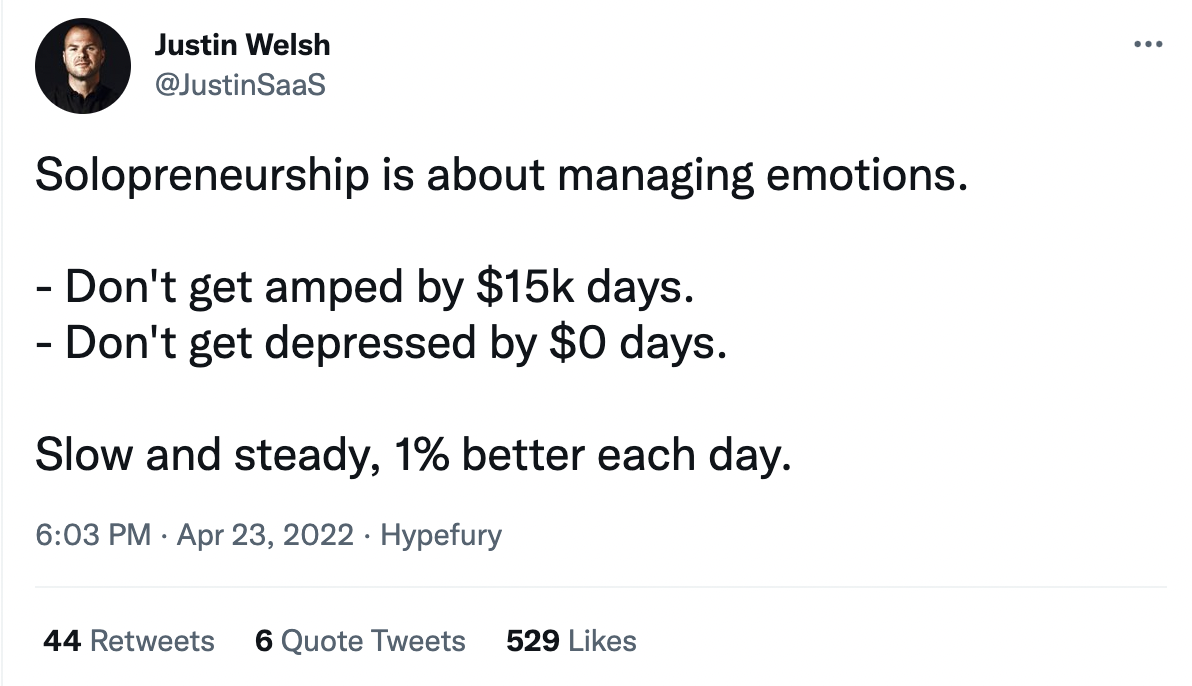Click Justin Welsh's profile avatar photo
Screen dimensions: 1192x686
pos(83,65)
